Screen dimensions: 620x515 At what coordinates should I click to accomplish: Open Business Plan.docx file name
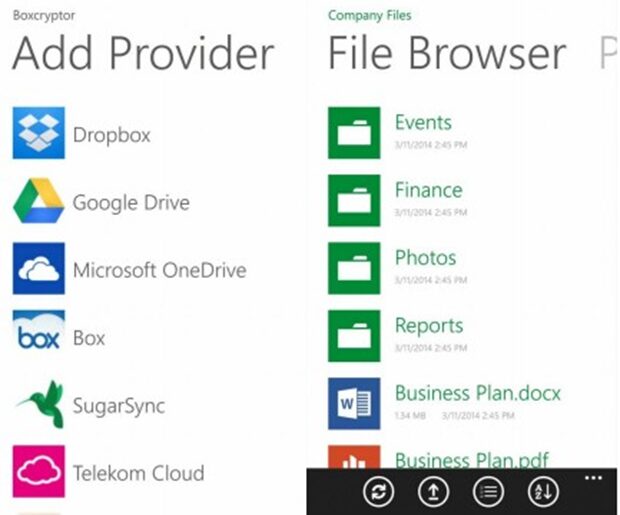coord(478,393)
